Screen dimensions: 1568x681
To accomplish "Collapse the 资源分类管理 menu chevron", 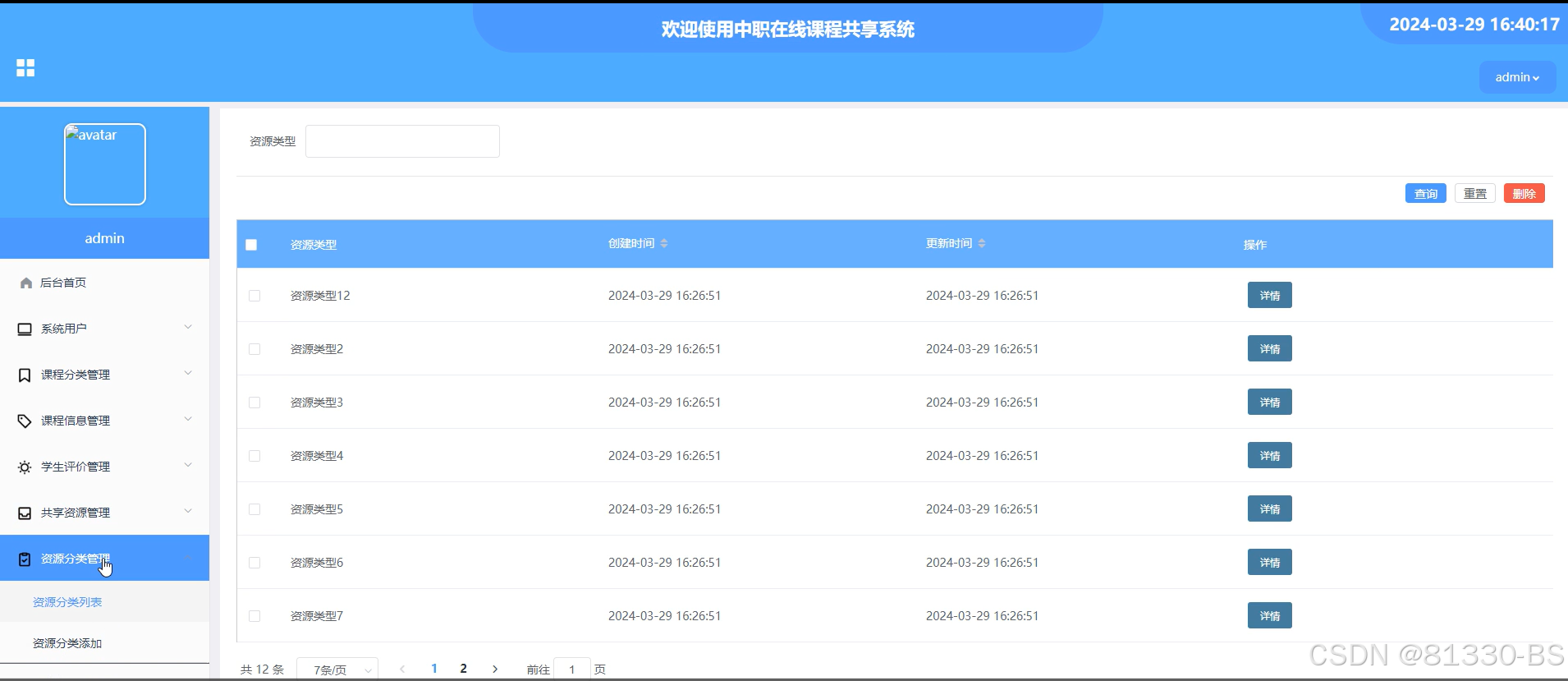I will [188, 557].
